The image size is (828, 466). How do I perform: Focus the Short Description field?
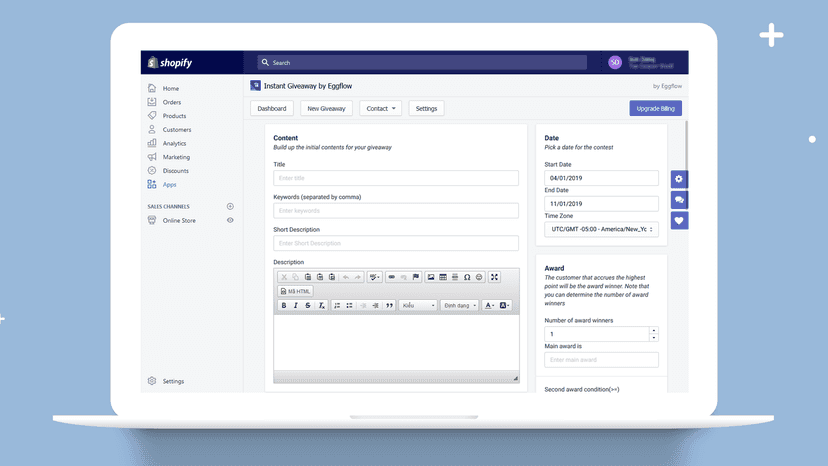[x=396, y=243]
